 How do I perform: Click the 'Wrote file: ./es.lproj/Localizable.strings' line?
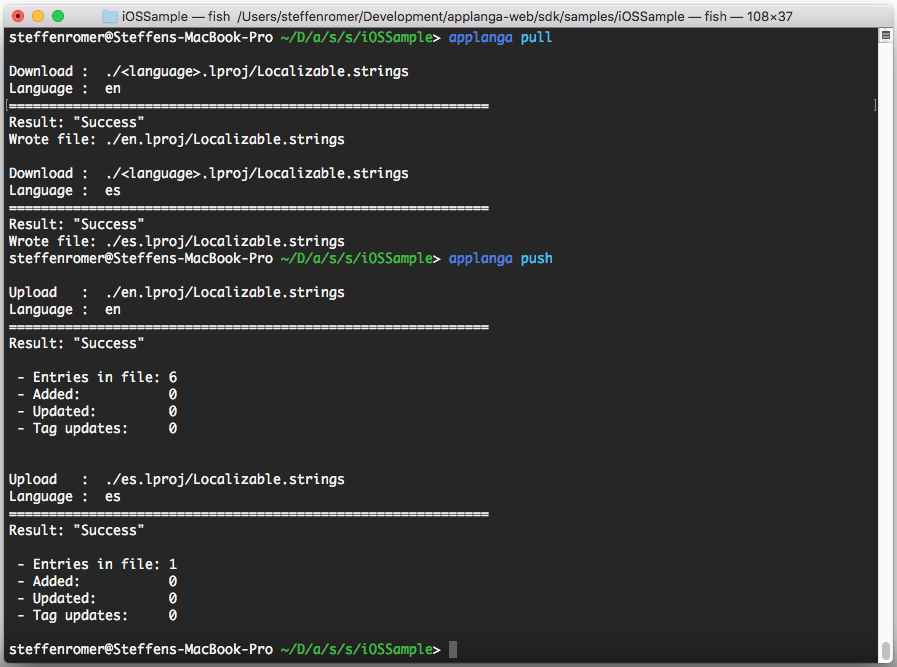click(177, 241)
